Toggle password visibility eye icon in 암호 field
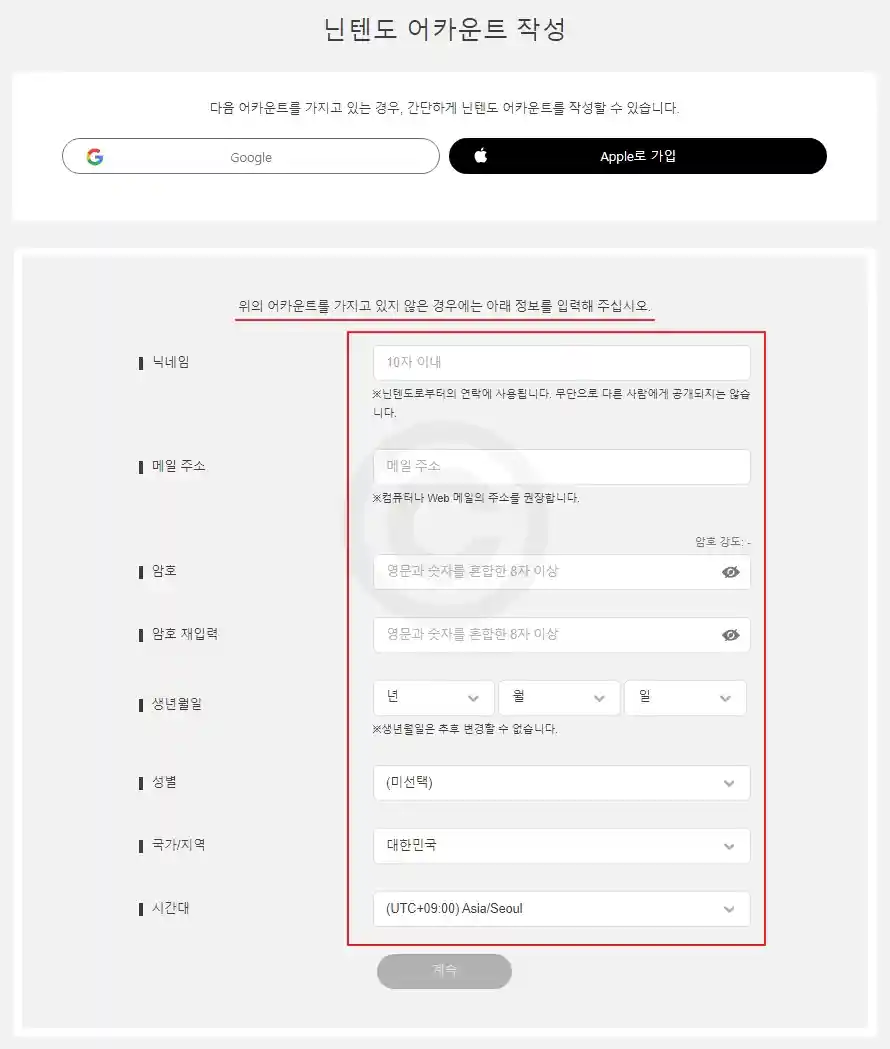The height and width of the screenshot is (1049, 890). pos(731,572)
